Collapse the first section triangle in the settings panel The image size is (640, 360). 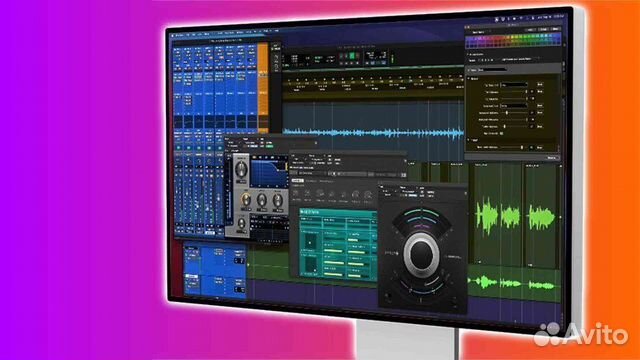469,78
